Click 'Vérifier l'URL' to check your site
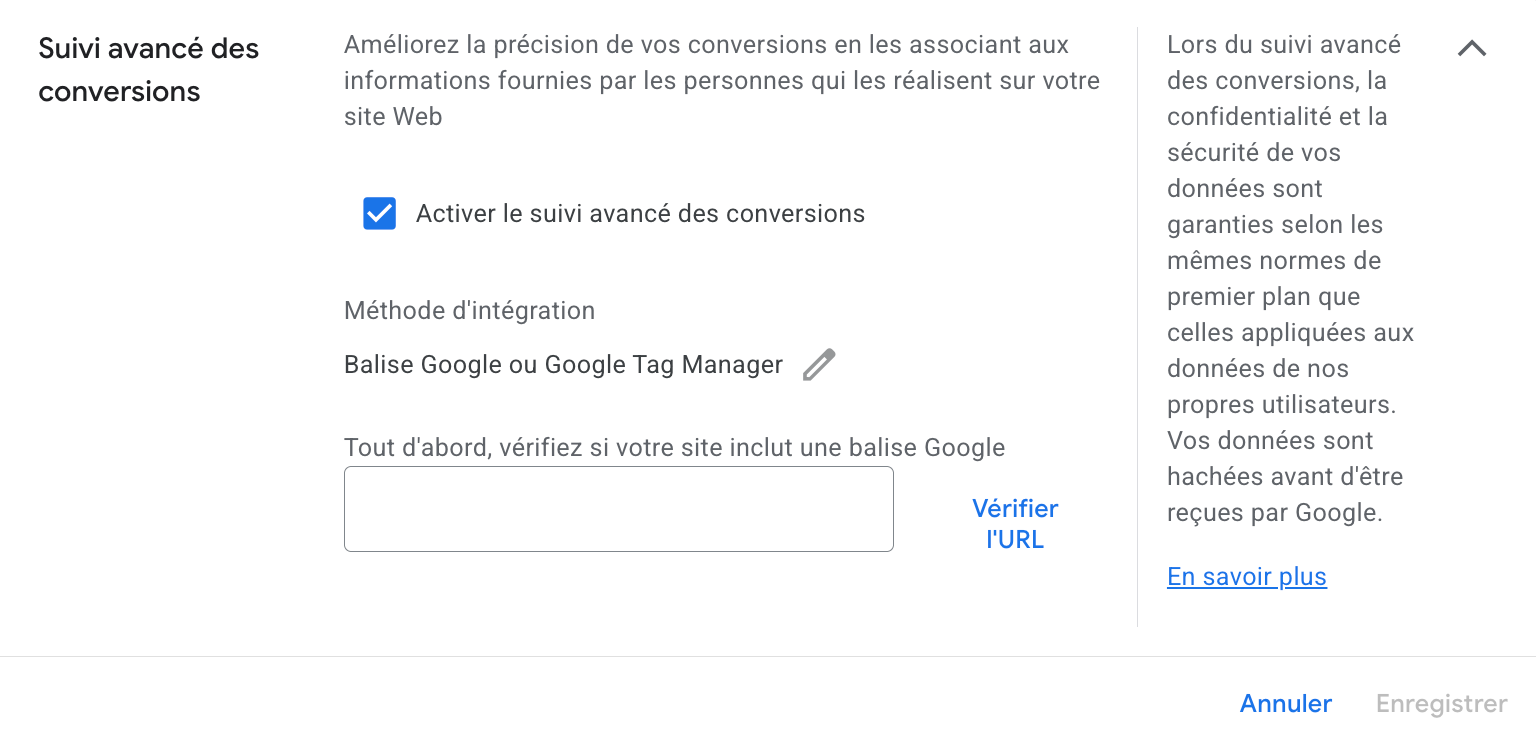Screen dimensions: 1536x738 click(x=1014, y=523)
